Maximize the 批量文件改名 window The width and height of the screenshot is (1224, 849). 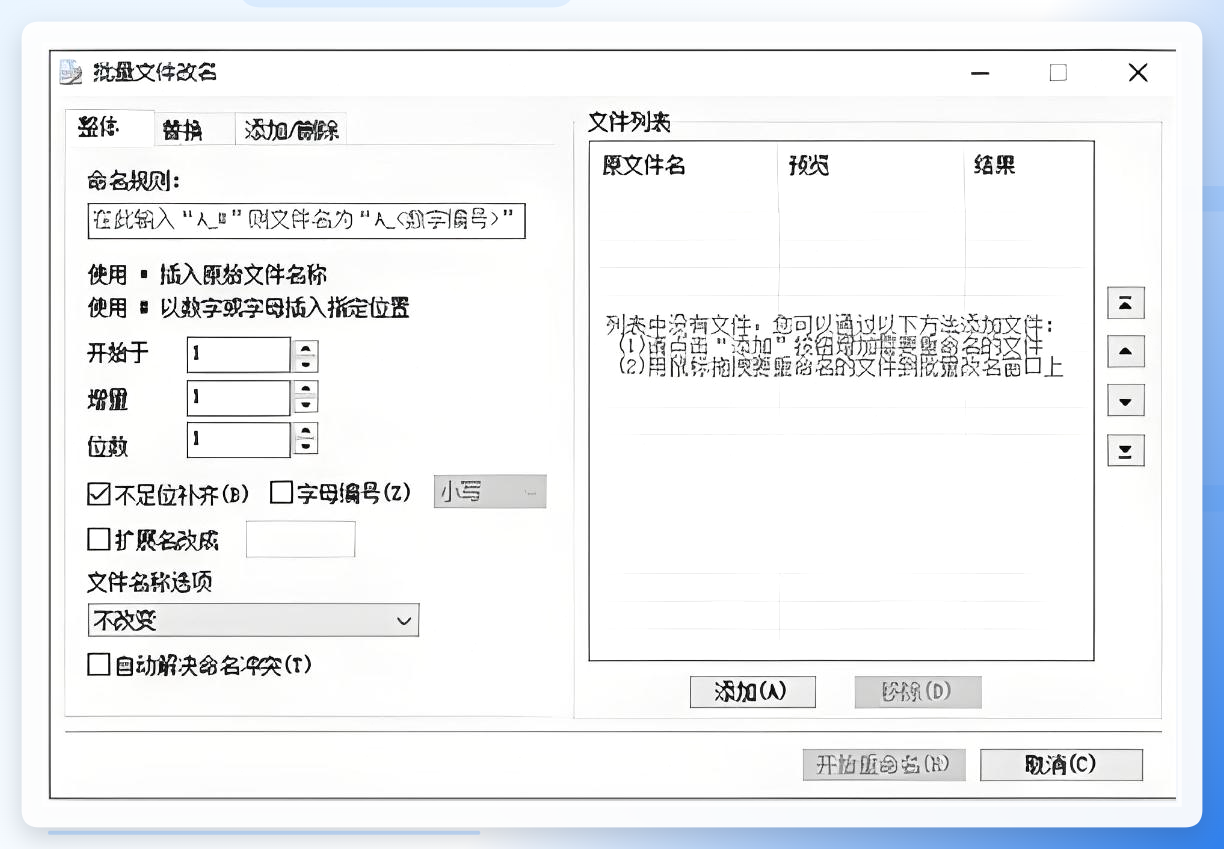1058,73
